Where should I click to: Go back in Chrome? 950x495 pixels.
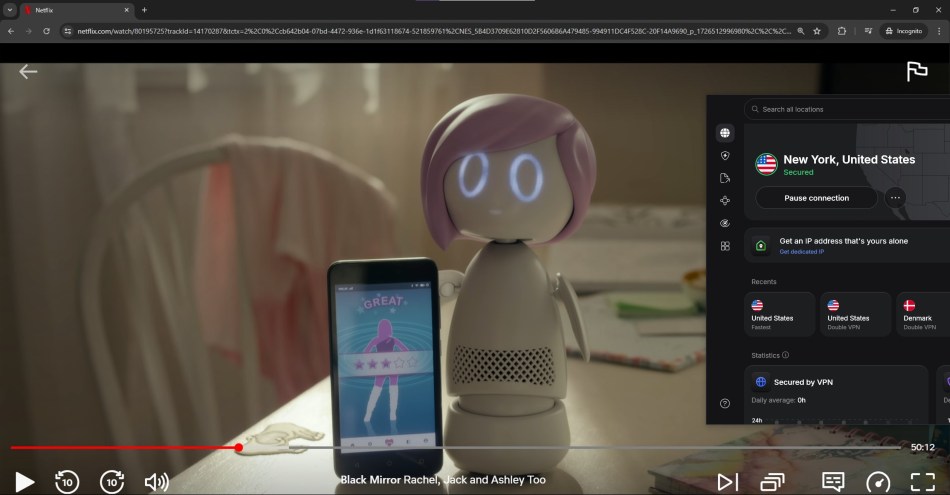pos(11,31)
